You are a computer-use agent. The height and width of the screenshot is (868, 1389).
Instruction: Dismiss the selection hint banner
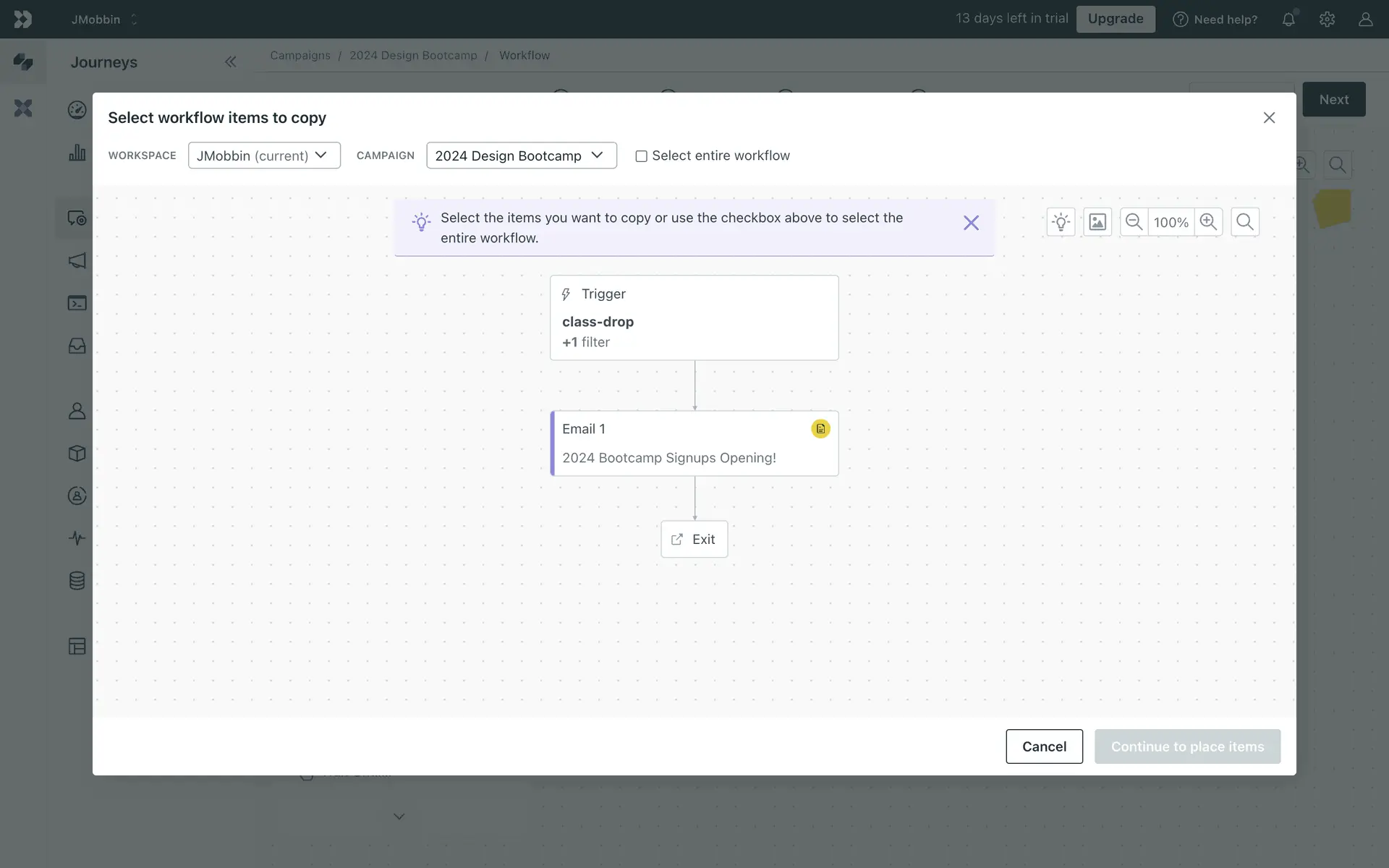coord(971,223)
